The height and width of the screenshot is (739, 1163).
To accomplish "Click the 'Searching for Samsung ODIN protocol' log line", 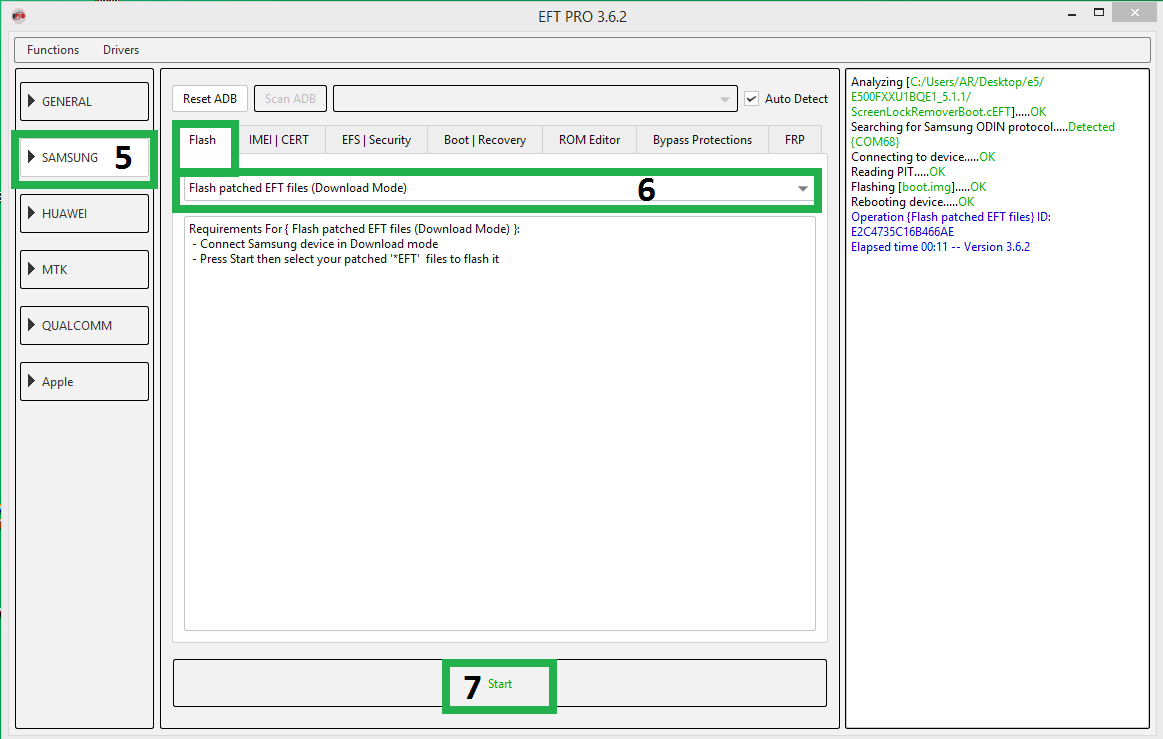I will pos(983,127).
